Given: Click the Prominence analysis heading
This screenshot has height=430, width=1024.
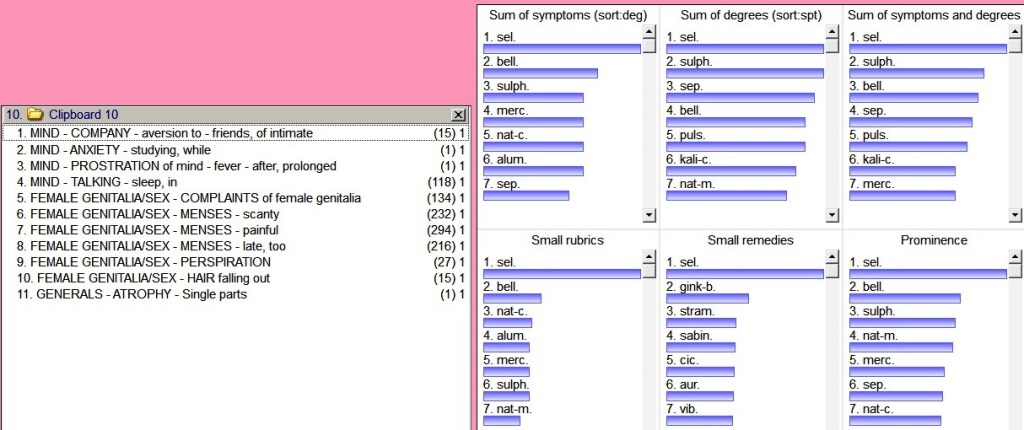Looking at the screenshot, I should [x=933, y=240].
